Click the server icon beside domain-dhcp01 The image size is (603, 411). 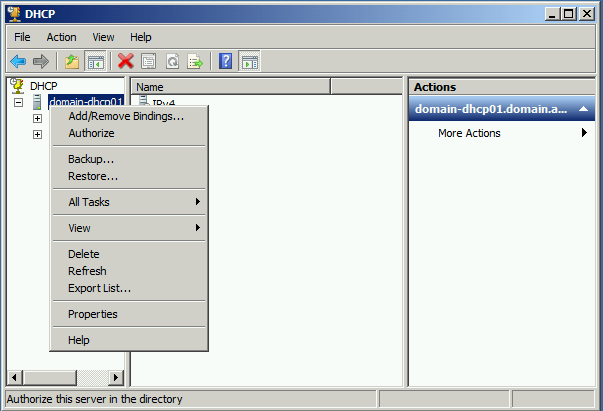pos(37,102)
